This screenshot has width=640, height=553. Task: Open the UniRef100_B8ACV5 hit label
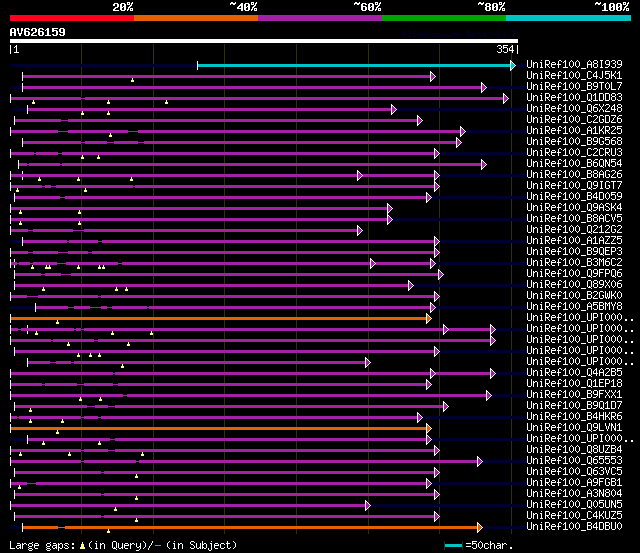574,219
